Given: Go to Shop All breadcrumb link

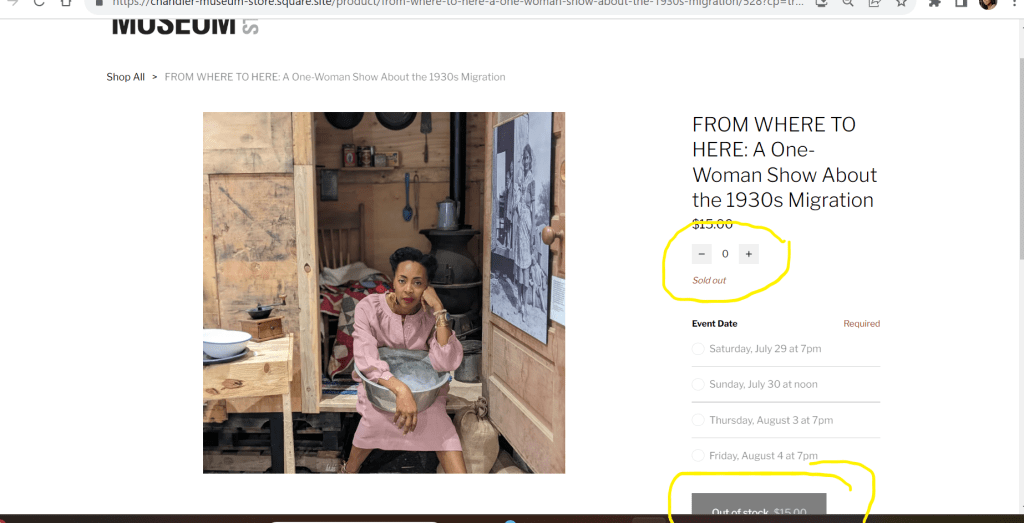Looking at the screenshot, I should (x=126, y=77).
